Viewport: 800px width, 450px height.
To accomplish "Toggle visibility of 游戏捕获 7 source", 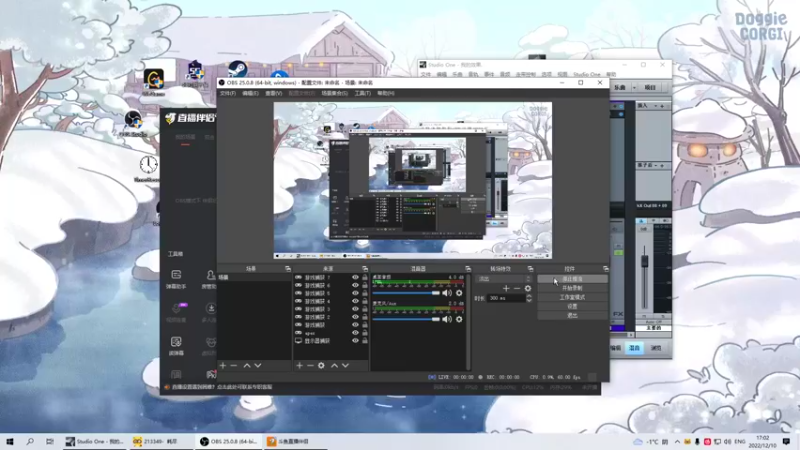I will click(x=355, y=277).
